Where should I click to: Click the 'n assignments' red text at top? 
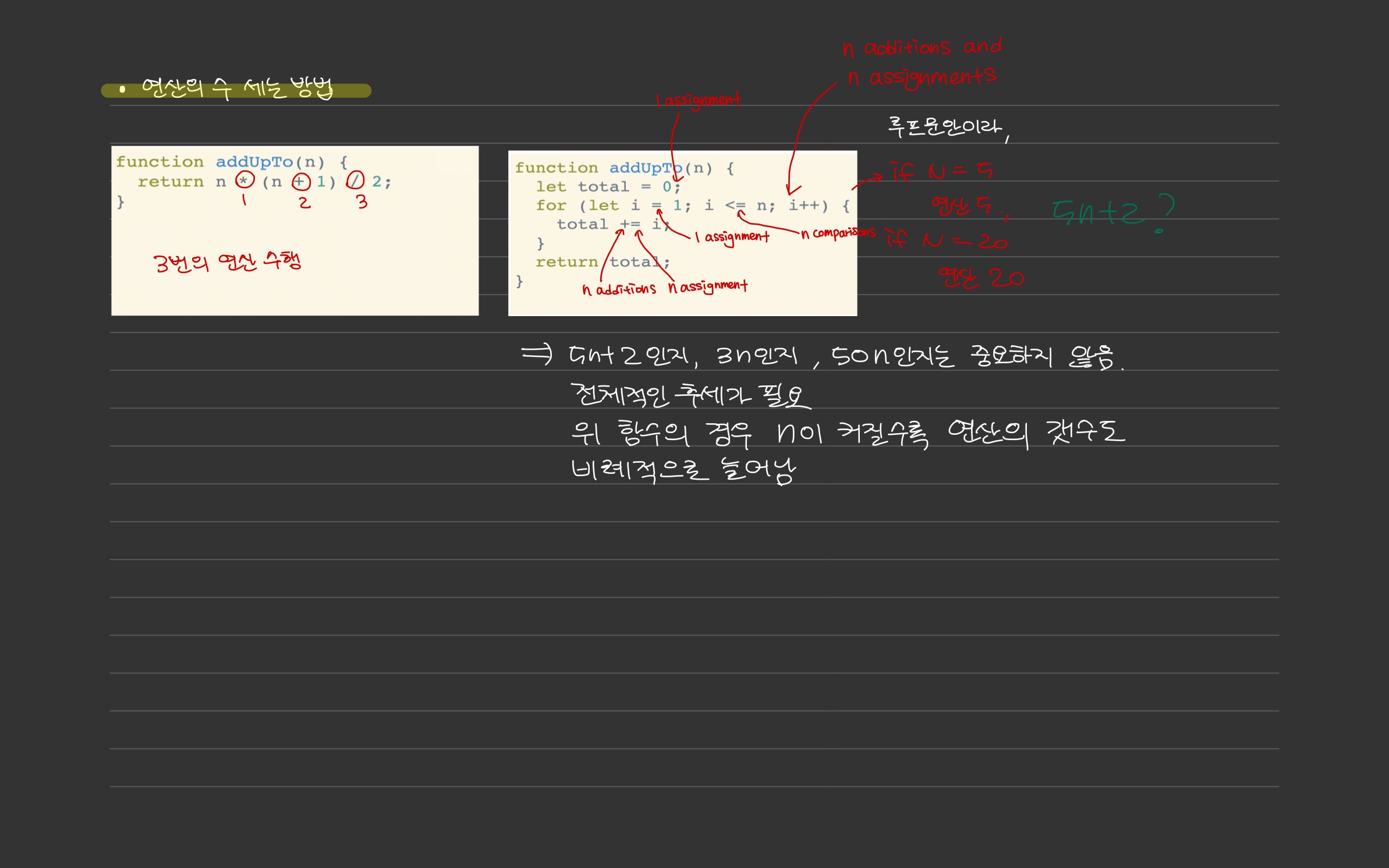tap(922, 77)
